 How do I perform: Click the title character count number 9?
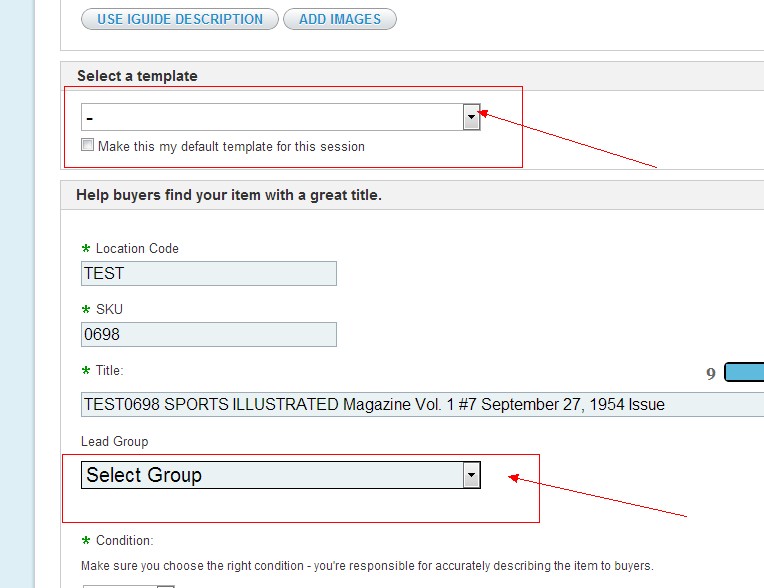(711, 374)
